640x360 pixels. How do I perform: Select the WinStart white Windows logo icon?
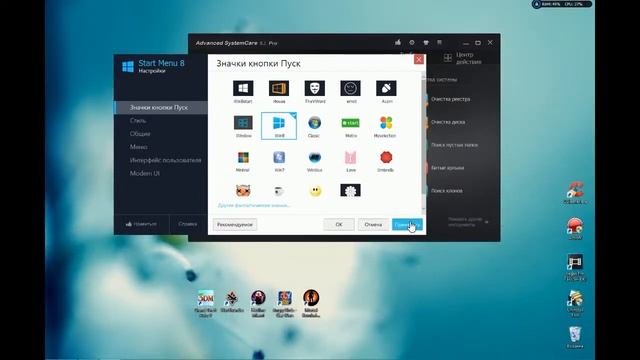tap(243, 88)
